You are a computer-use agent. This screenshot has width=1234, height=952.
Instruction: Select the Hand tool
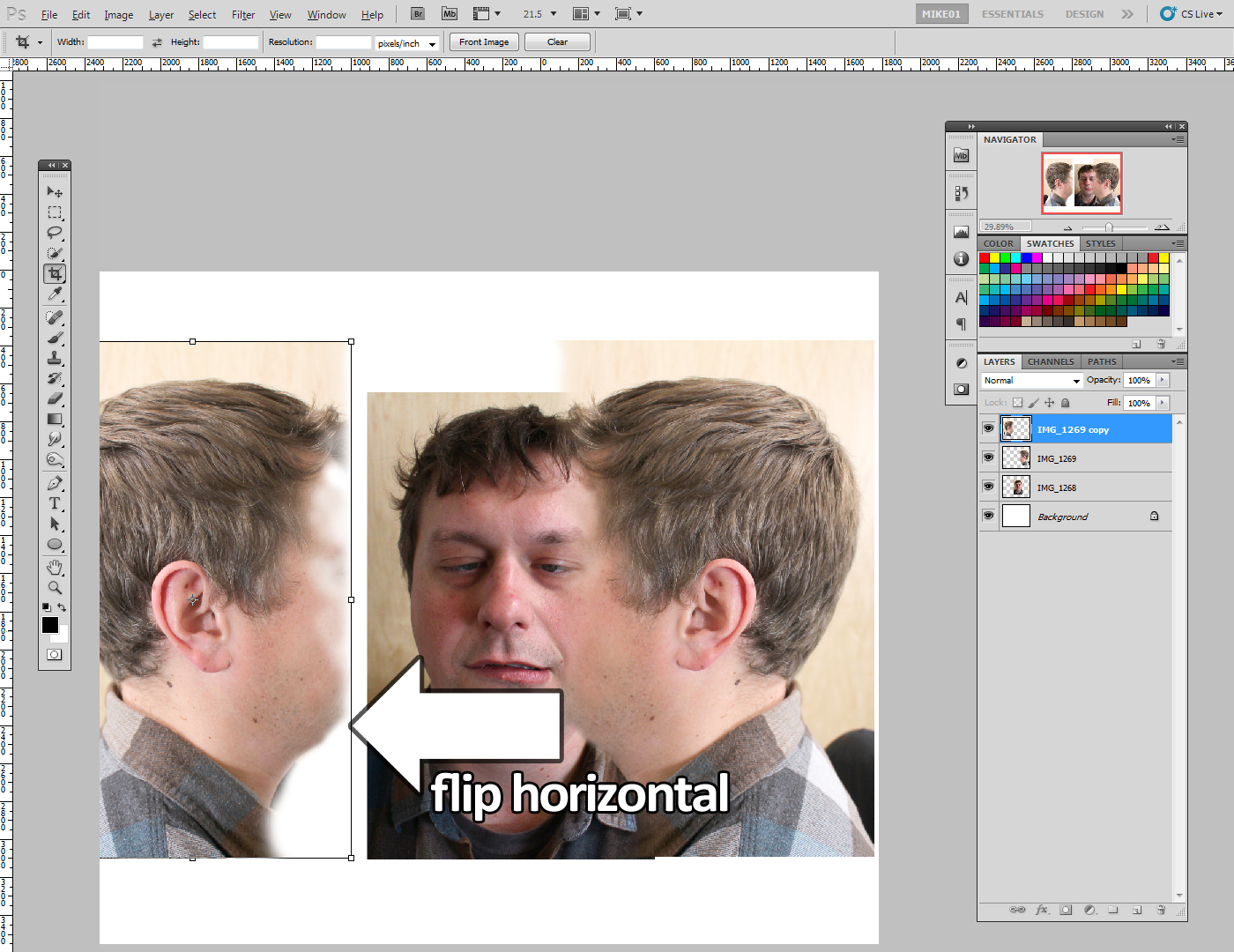point(55,567)
